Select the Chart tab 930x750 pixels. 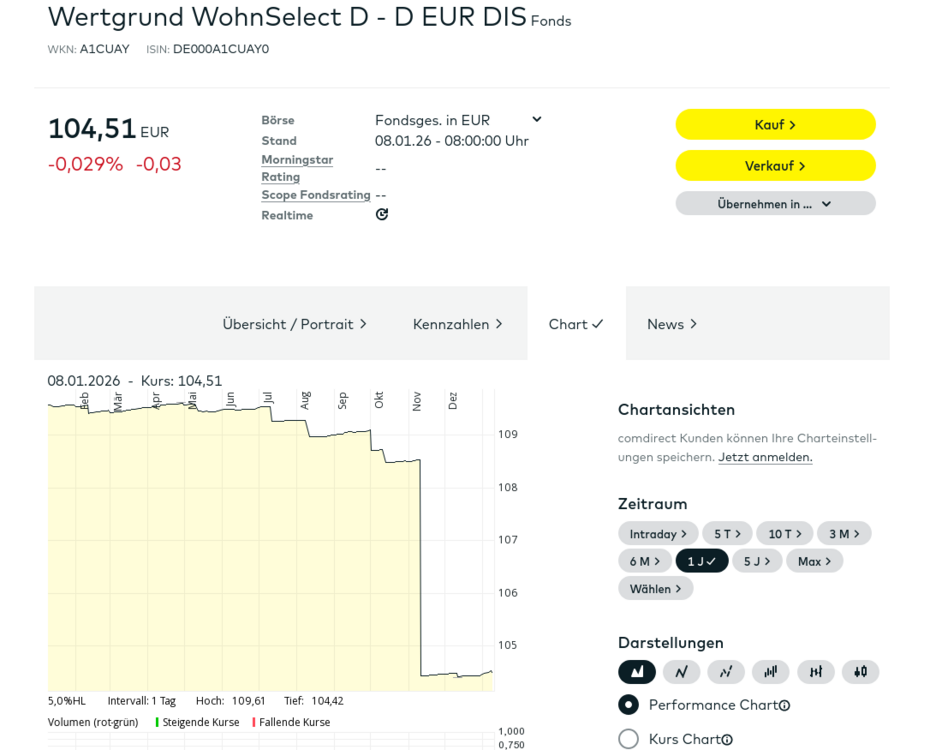[x=576, y=324]
